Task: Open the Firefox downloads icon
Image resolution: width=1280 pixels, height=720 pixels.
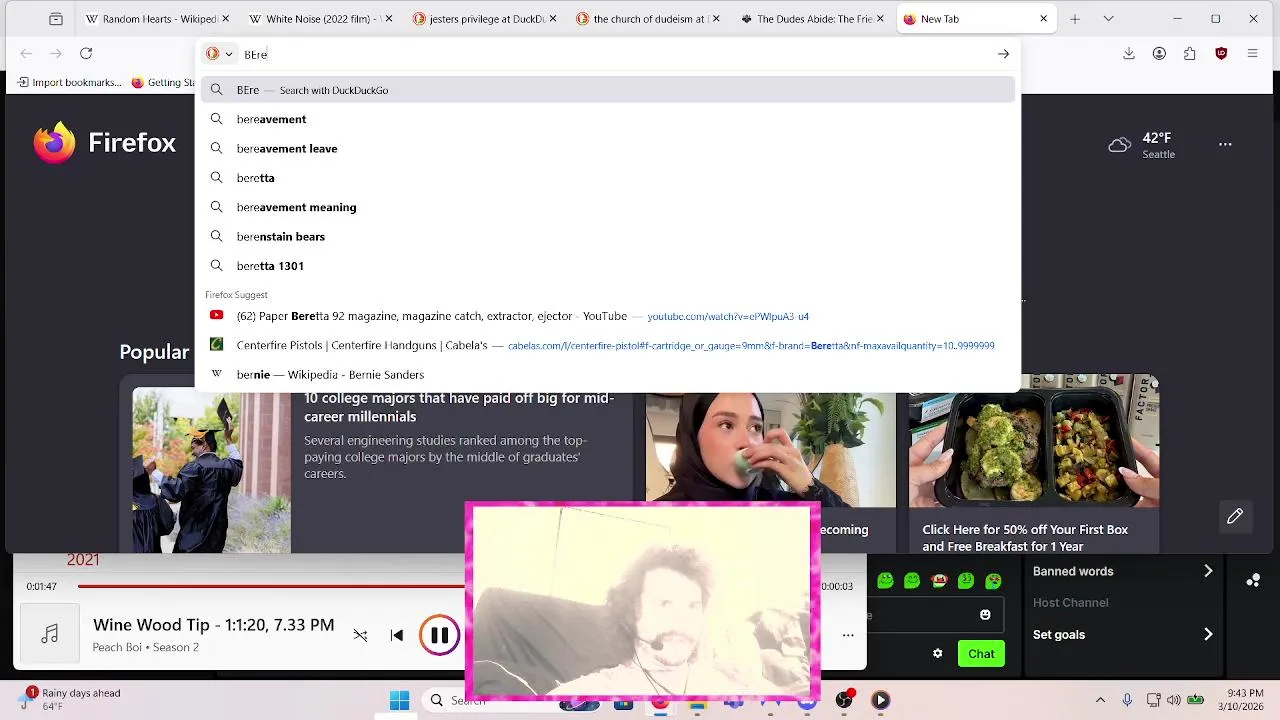Action: [x=1129, y=54]
